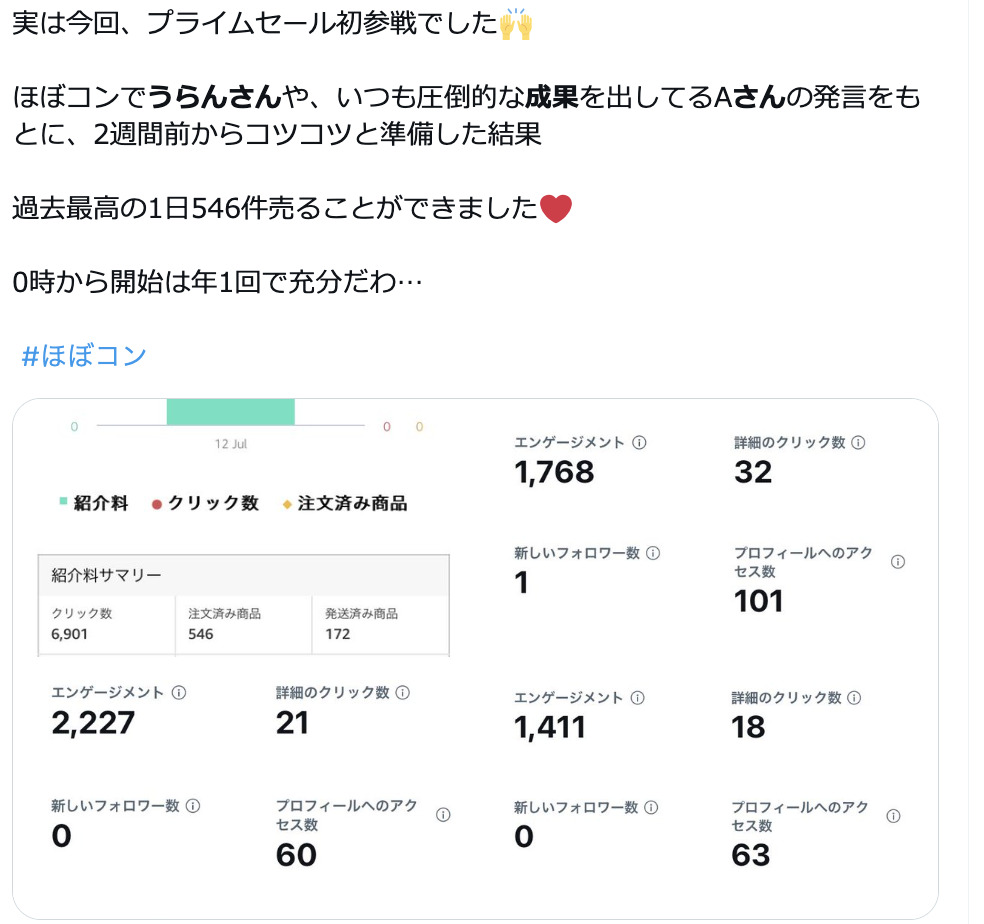Select the 注文済み商品 546 summary cell

243,625
